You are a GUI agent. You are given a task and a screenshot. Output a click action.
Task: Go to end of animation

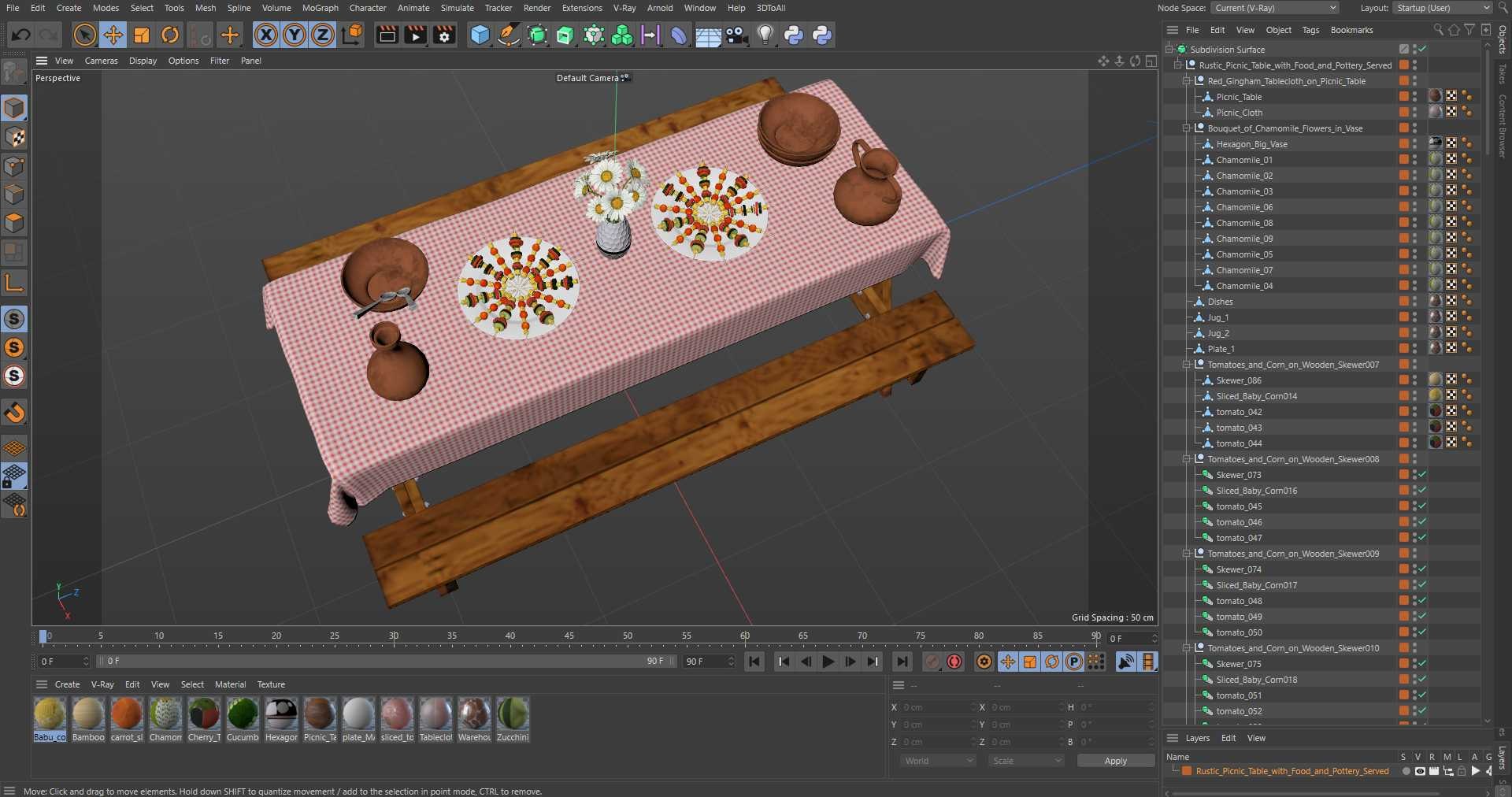(x=902, y=662)
